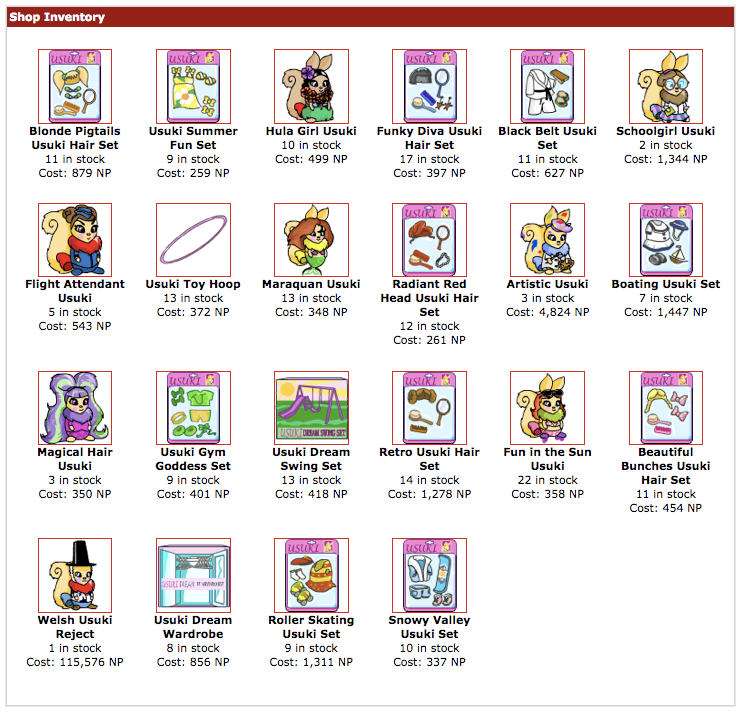Viewport: 741px width, 715px height.
Task: Buy the Welsh Usuki Reject doll
Action: tap(75, 575)
